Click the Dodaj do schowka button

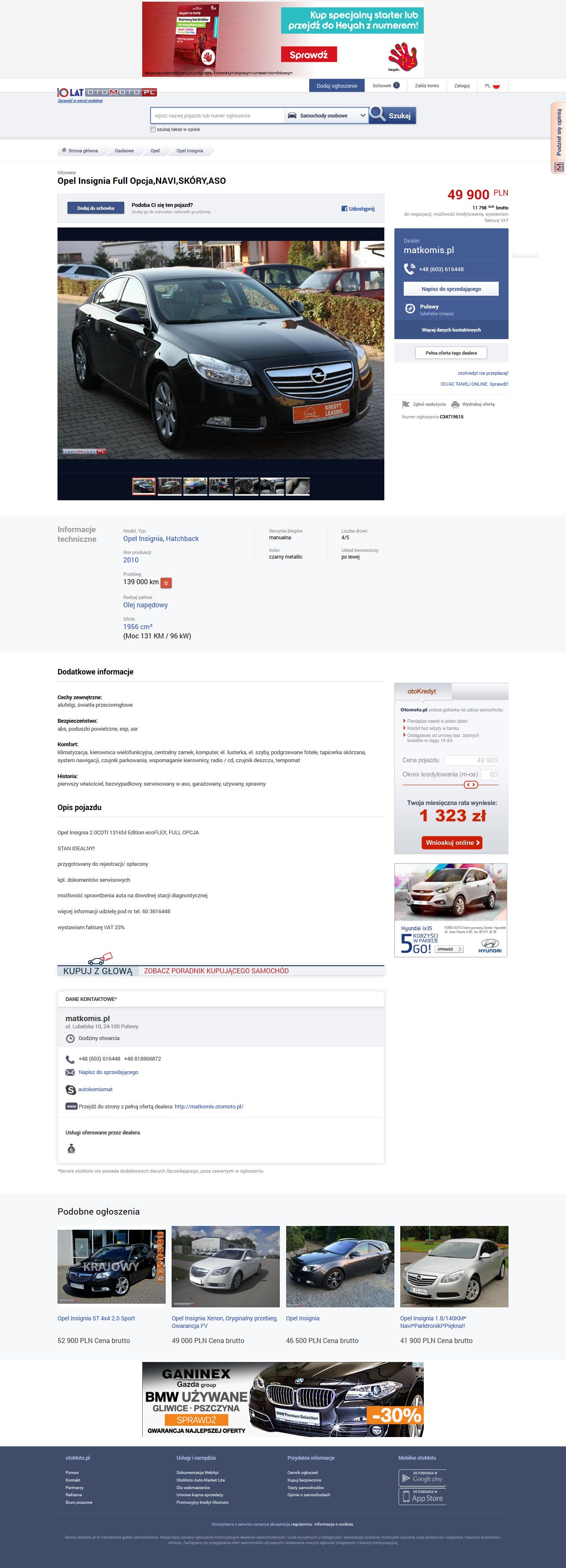96,208
